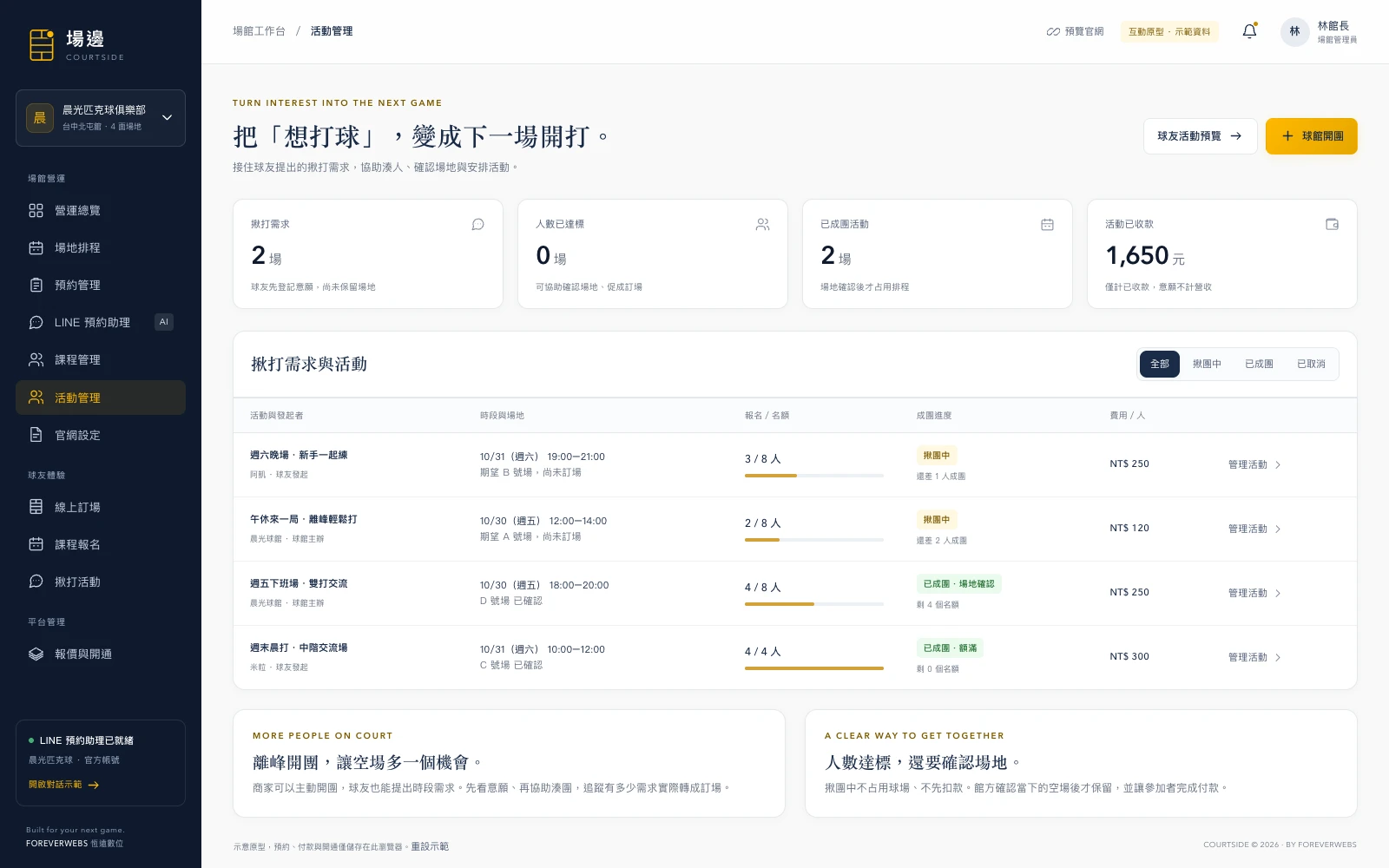The width and height of the screenshot is (1389, 868).
Task: Open 管理活動 for 週六晚場 row
Action: click(1254, 464)
